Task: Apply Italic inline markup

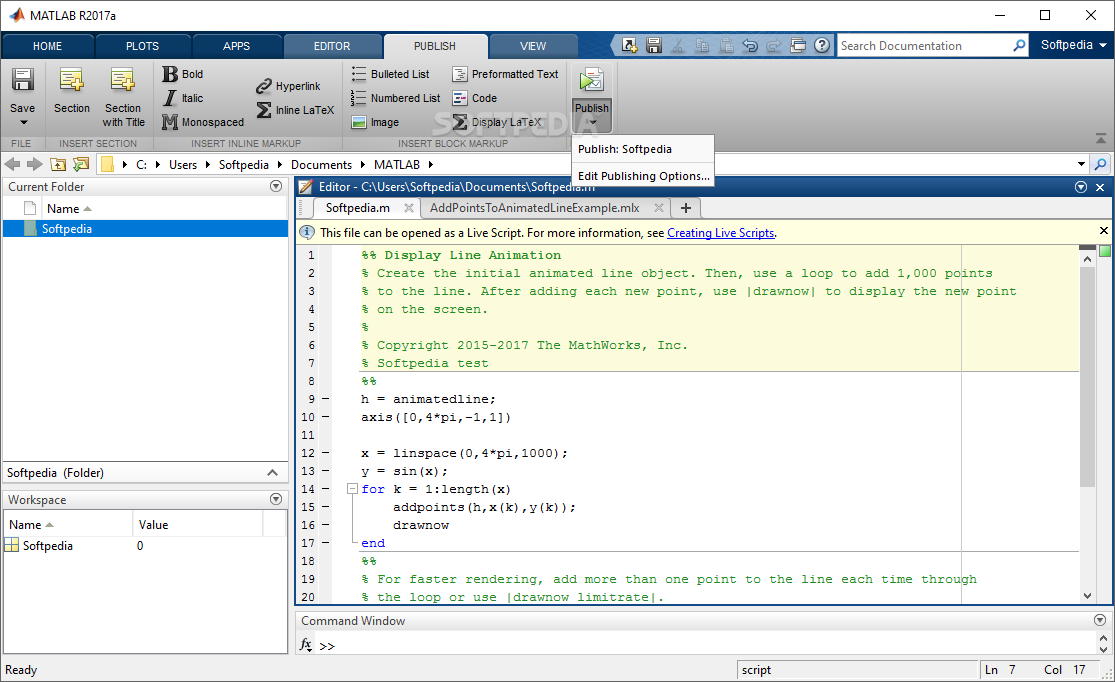Action: [x=183, y=98]
